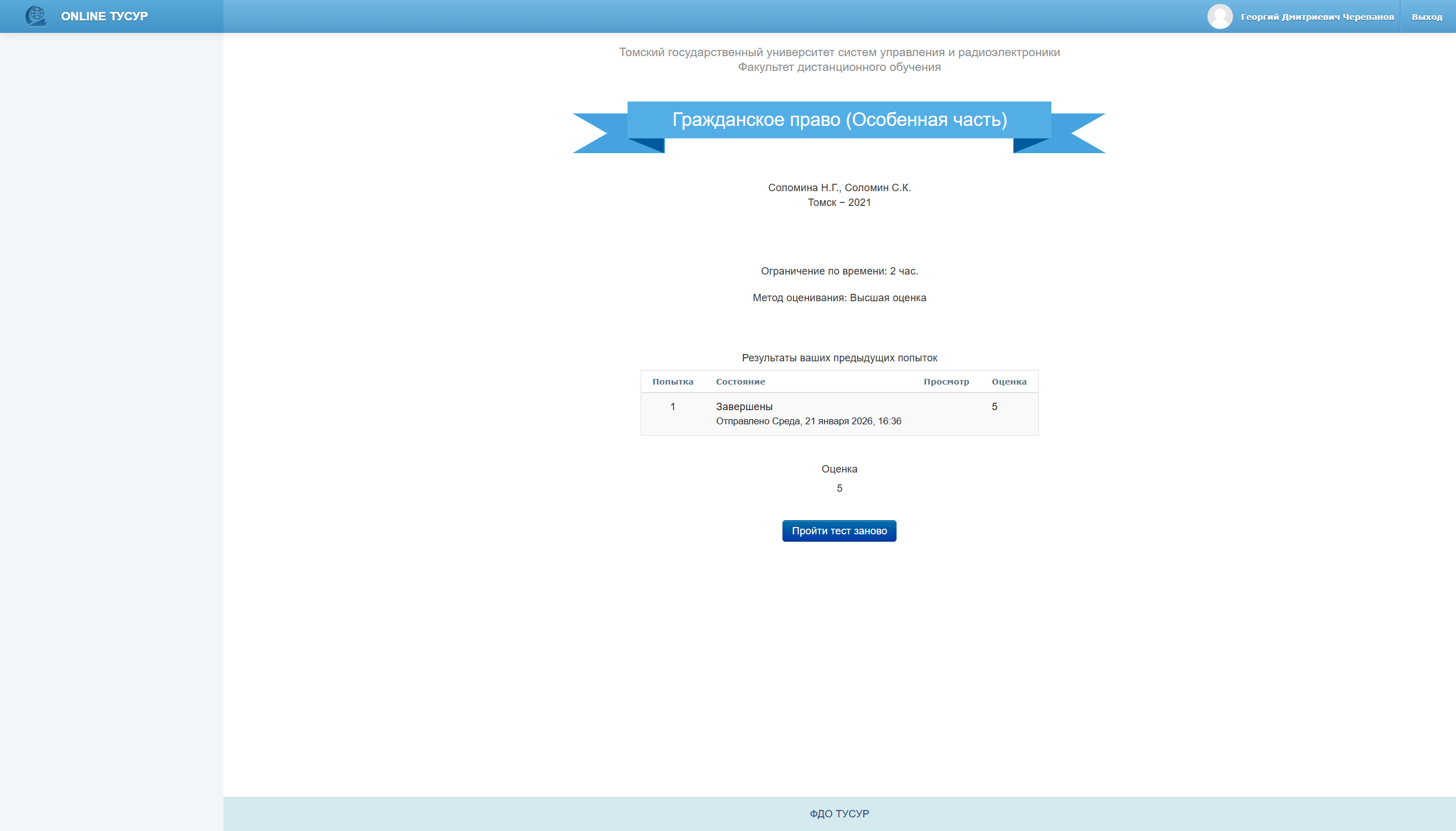
Task: Click the Ограничение по времени text
Action: click(839, 271)
